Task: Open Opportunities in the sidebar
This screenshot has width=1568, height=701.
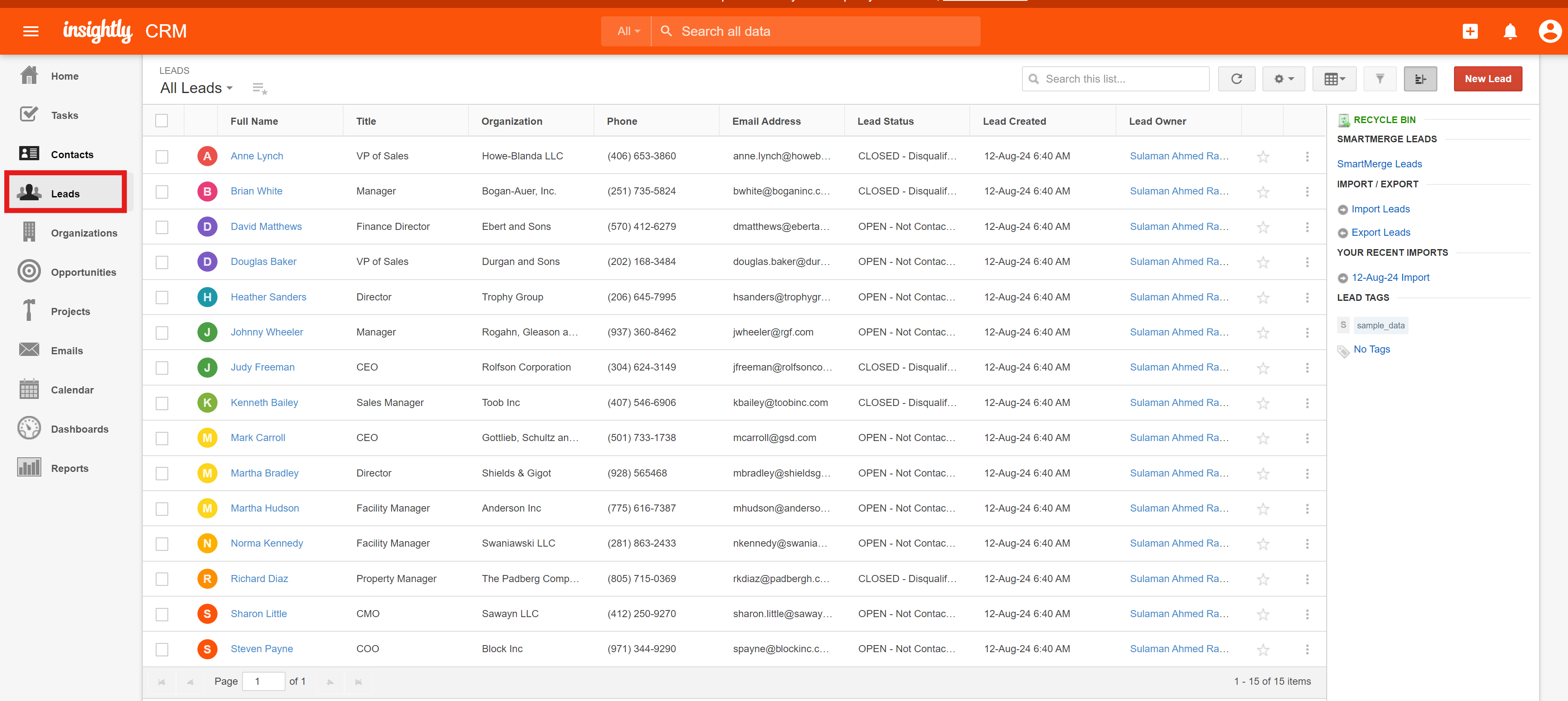Action: coord(83,272)
